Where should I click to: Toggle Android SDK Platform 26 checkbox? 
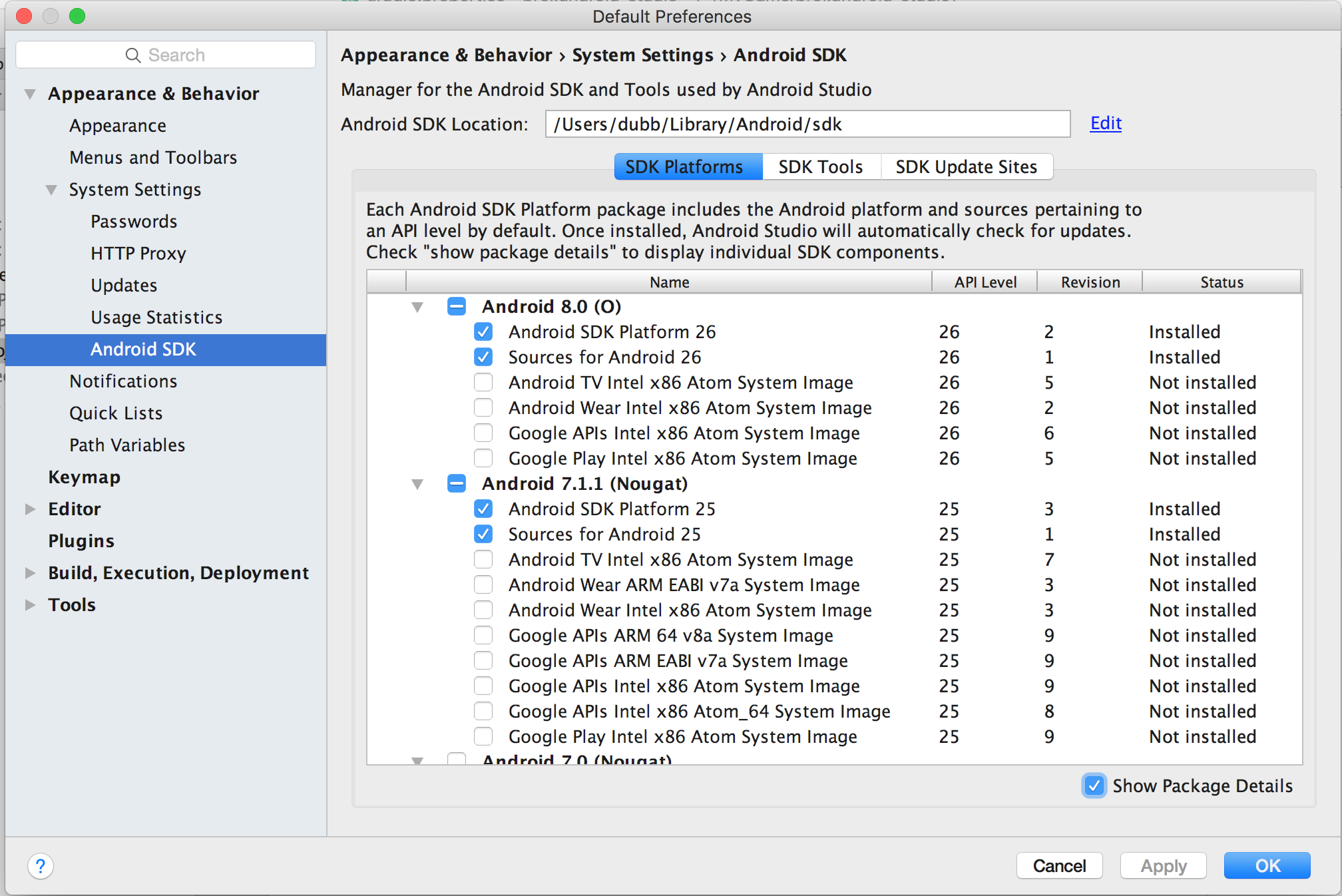click(483, 332)
